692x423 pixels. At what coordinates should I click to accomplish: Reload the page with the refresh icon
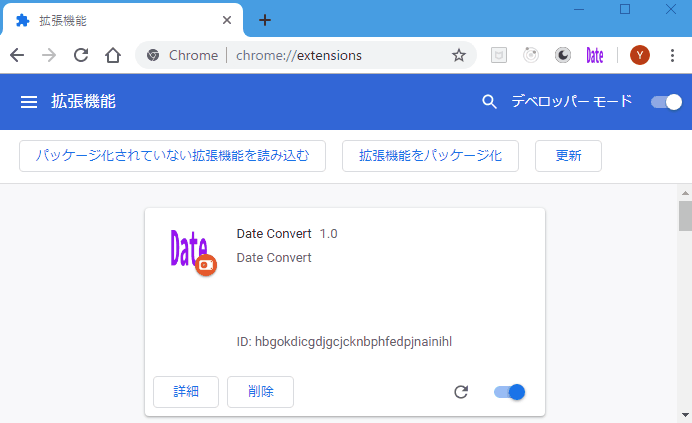click(81, 55)
